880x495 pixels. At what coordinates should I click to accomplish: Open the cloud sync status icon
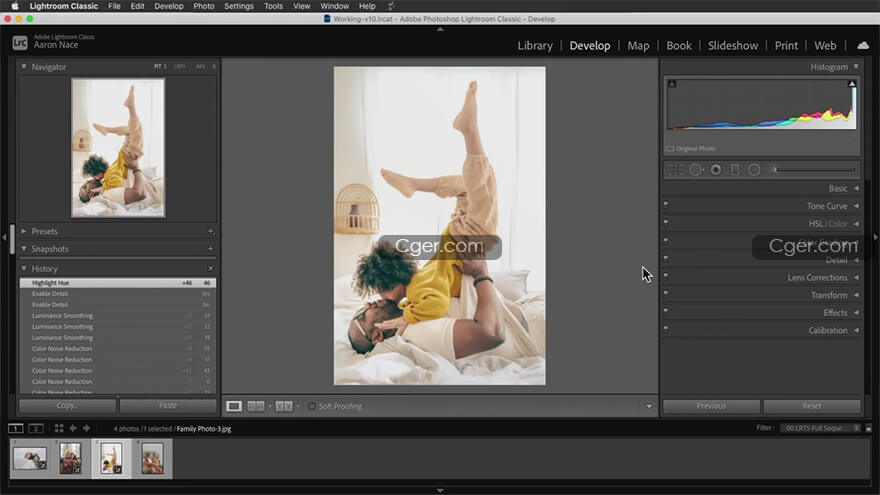(863, 45)
